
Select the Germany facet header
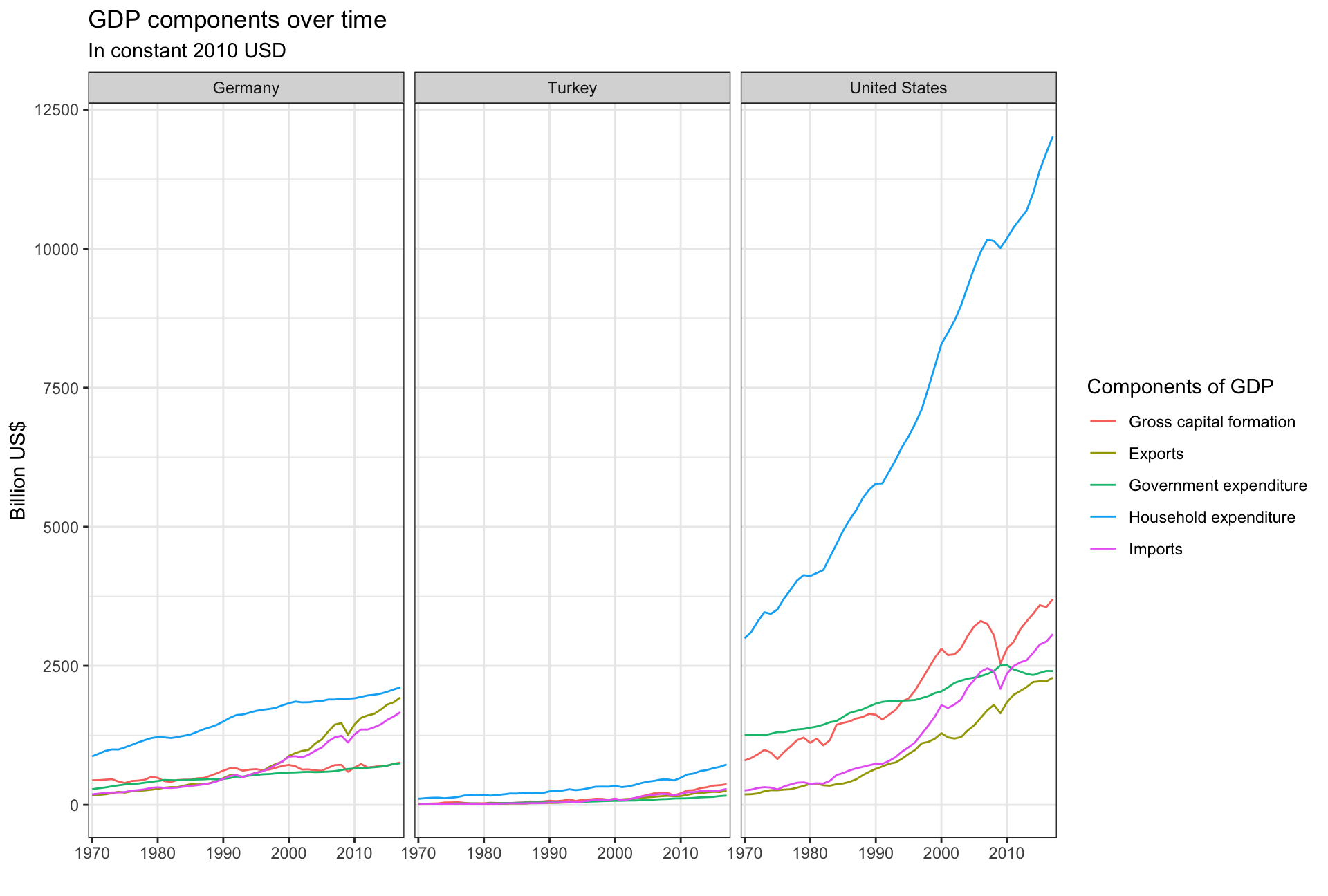[246, 88]
